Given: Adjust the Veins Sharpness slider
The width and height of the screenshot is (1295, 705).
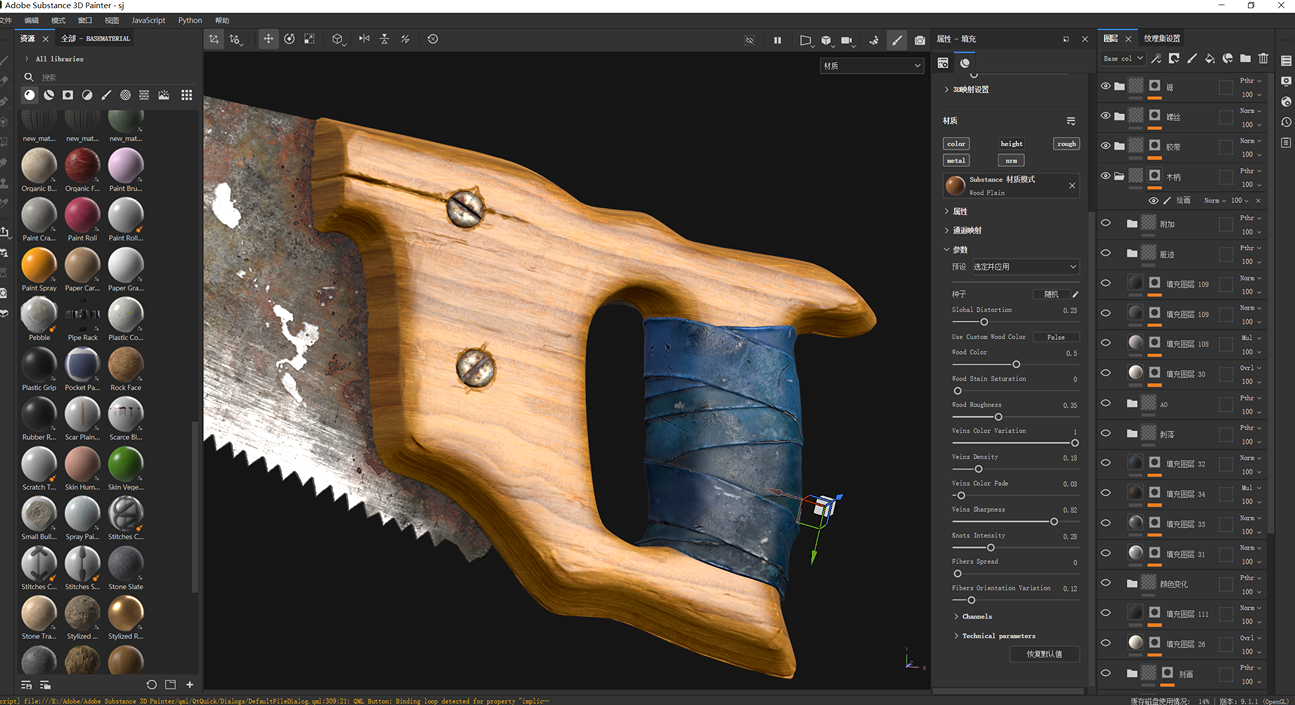Looking at the screenshot, I should pos(1053,521).
